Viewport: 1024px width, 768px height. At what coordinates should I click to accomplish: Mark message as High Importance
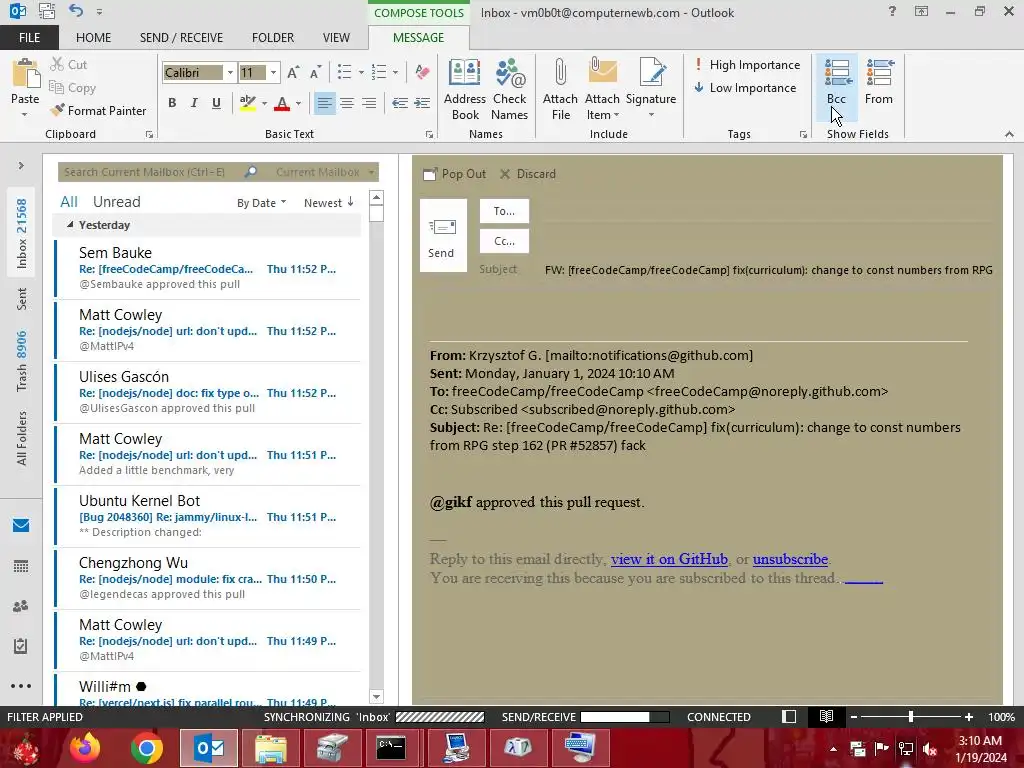coord(746,65)
